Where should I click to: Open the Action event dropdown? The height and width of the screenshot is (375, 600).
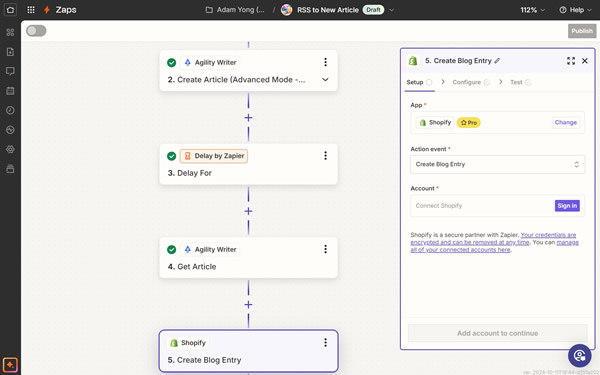pyautogui.click(x=497, y=164)
